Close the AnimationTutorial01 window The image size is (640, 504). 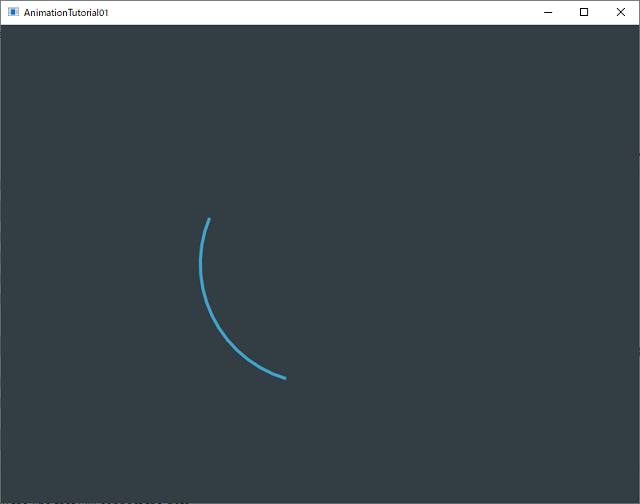(620, 13)
